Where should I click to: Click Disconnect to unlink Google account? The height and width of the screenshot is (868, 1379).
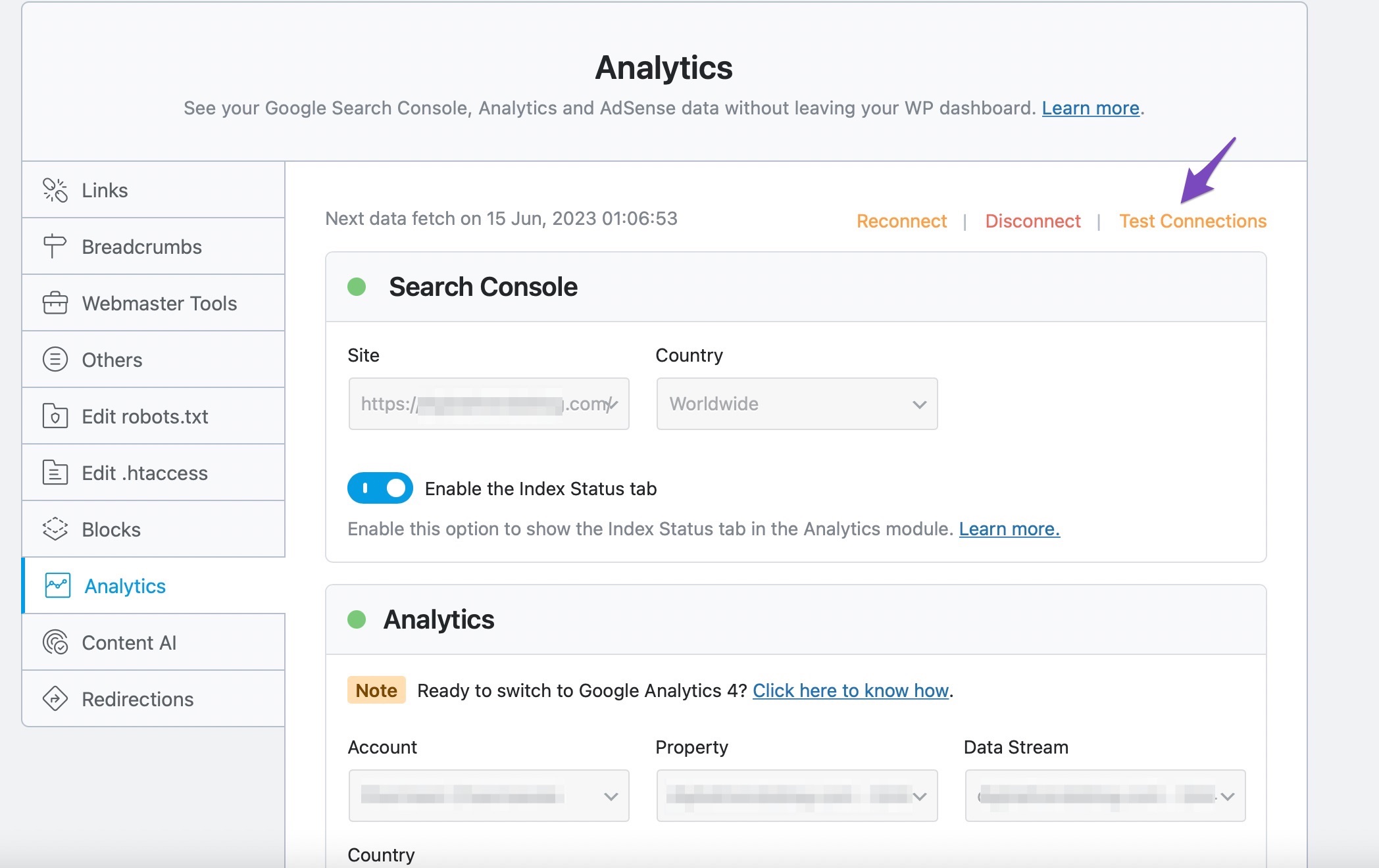click(x=1033, y=220)
